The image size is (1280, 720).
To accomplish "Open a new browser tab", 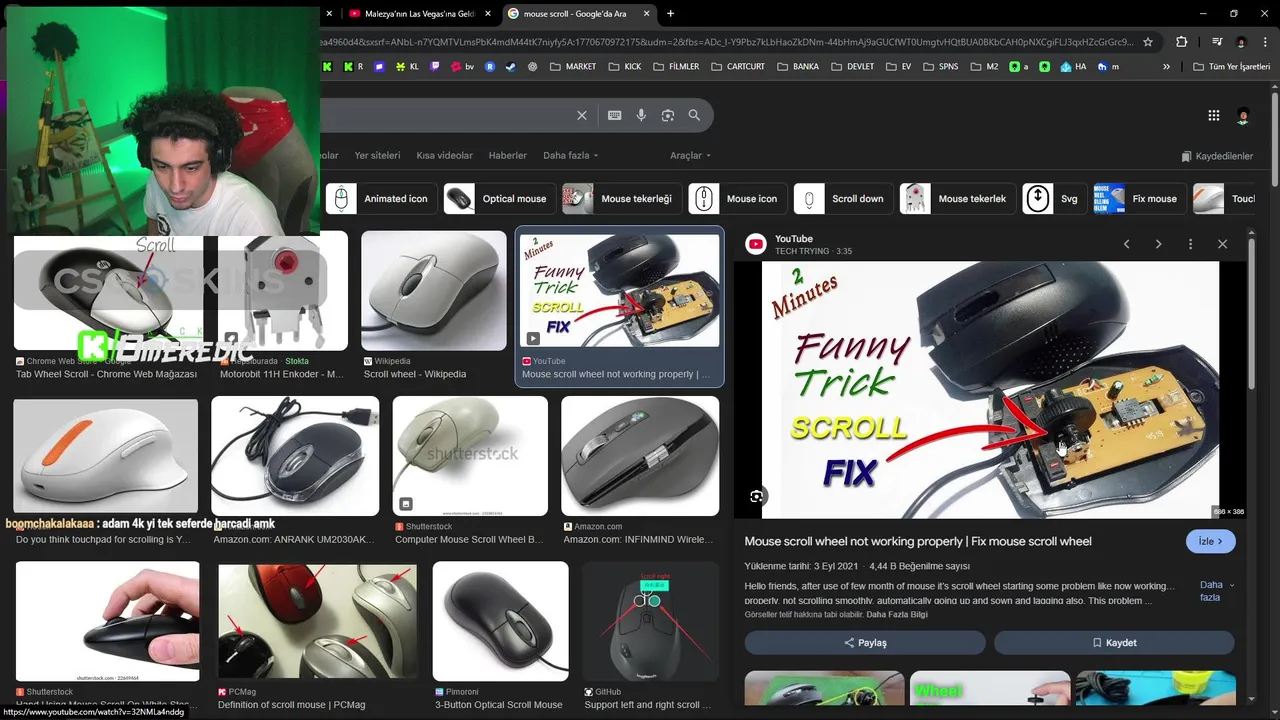I will click(x=670, y=14).
